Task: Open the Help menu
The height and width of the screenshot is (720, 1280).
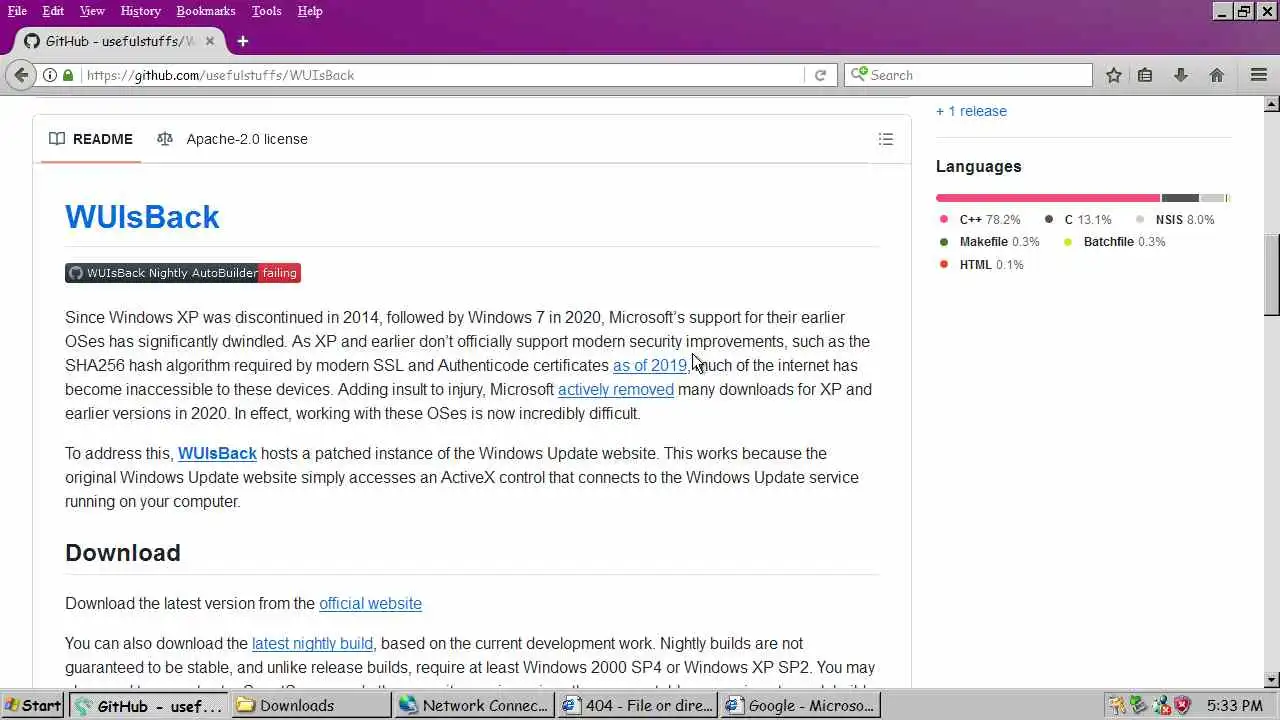Action: pyautogui.click(x=310, y=11)
